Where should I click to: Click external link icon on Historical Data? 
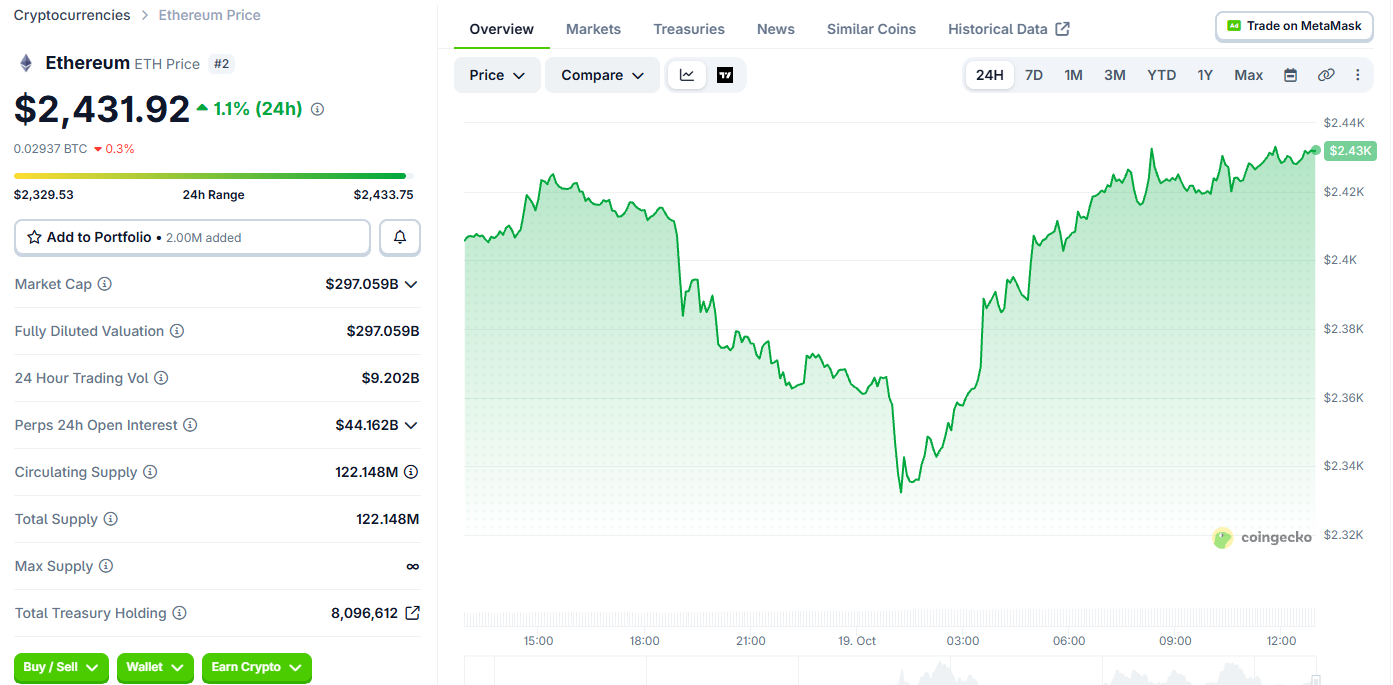coord(1063,29)
